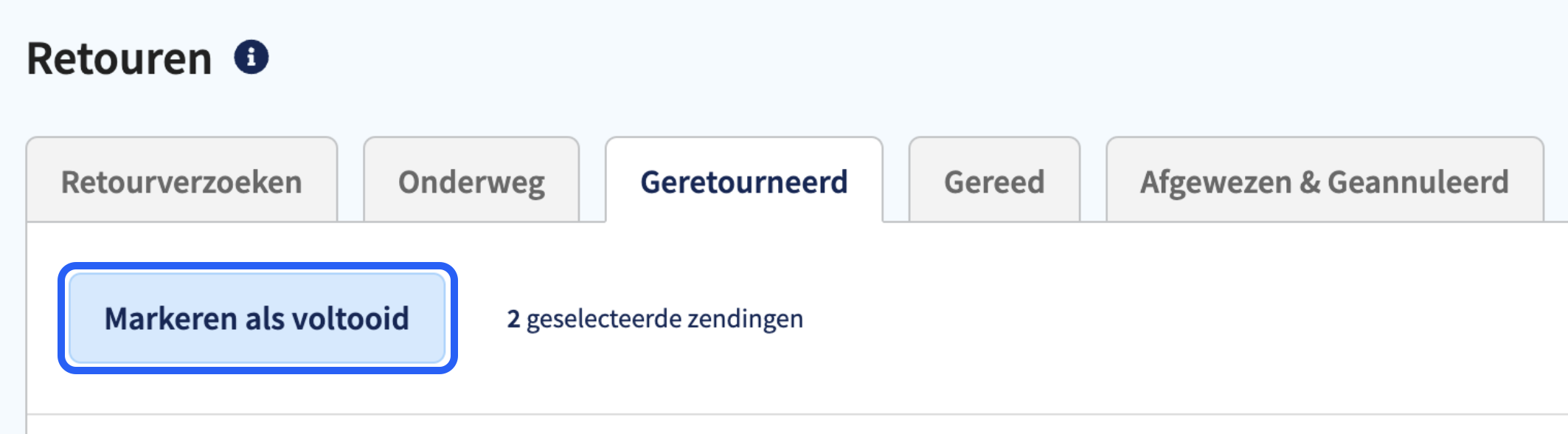Click the word 'zendingen' in selection label
Viewport: 1568px width, 434px height.
(746, 319)
